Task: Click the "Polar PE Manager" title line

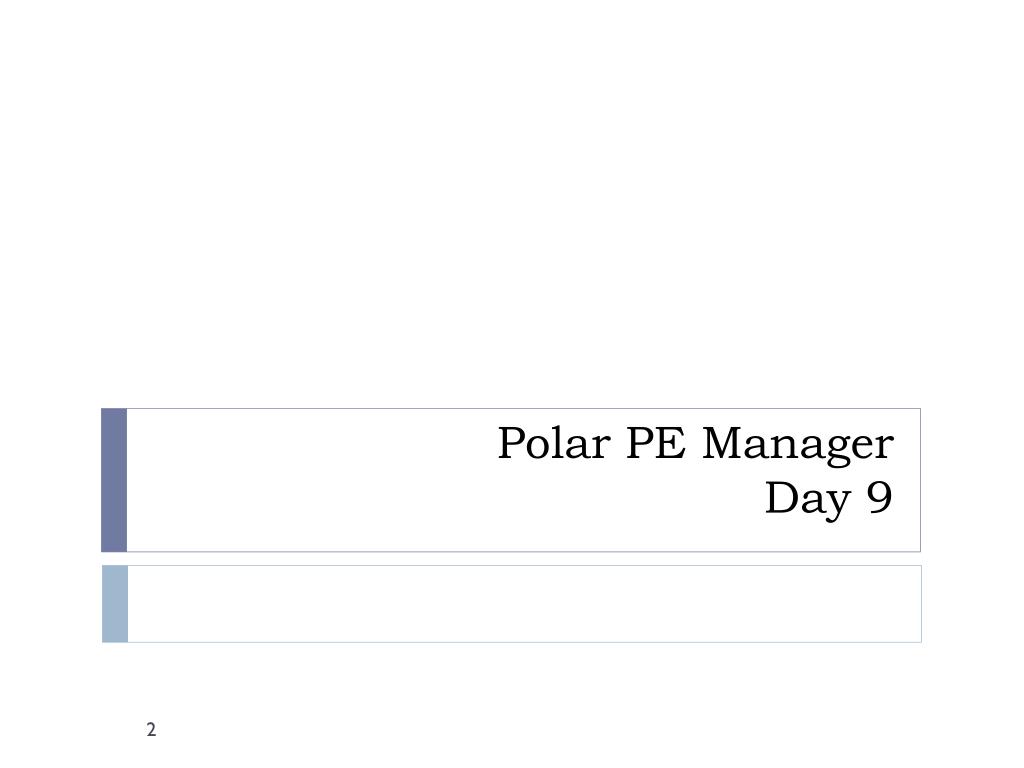Action: click(696, 445)
